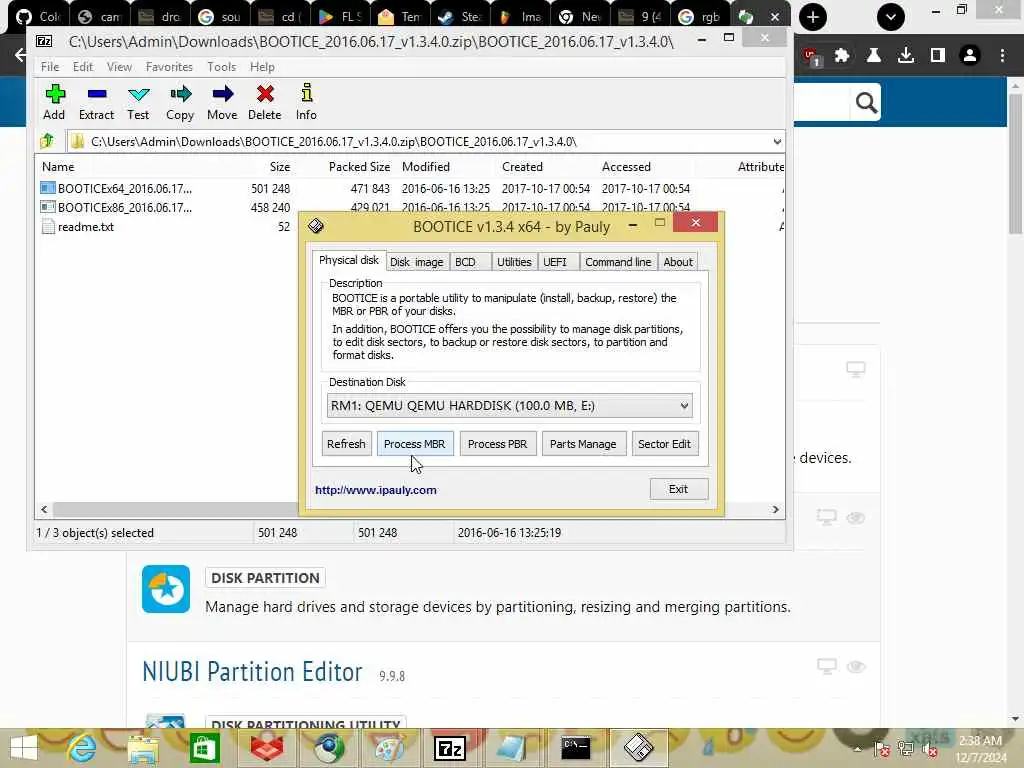Open NIUBI Partition Editor link
The image size is (1024, 768).
[252, 671]
